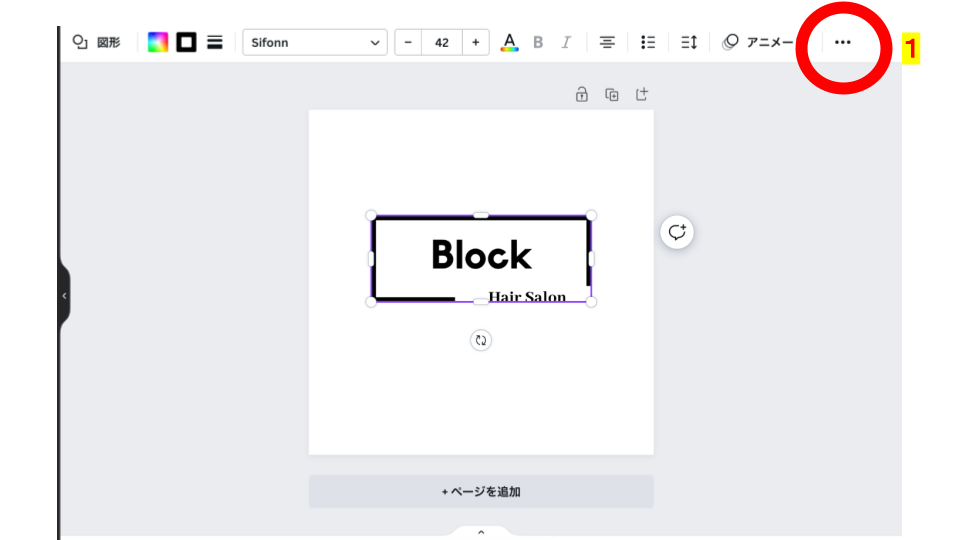The image size is (960, 540).
Task: Open the border style lines icon
Action: (x=215, y=42)
